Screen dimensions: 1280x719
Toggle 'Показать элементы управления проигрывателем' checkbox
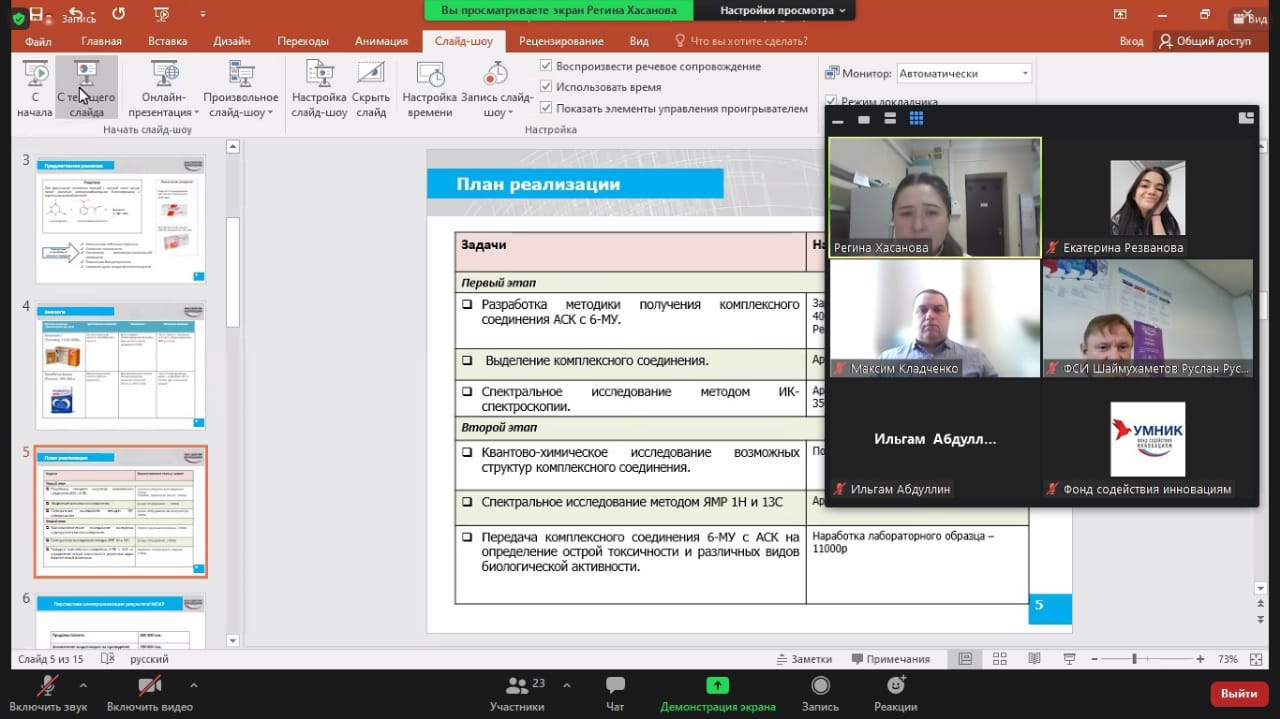546,108
